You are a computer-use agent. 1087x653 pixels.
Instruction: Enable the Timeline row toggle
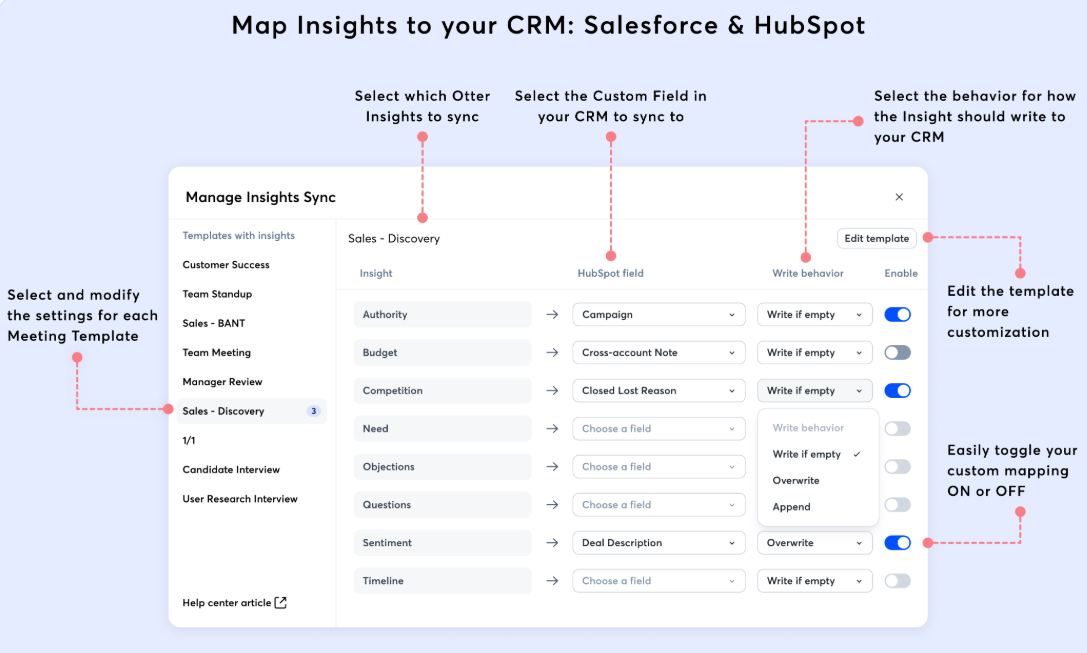(x=897, y=581)
